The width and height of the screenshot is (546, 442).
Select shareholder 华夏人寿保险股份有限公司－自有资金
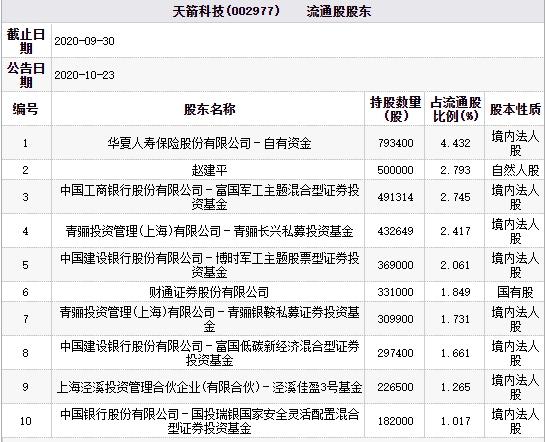tap(209, 143)
